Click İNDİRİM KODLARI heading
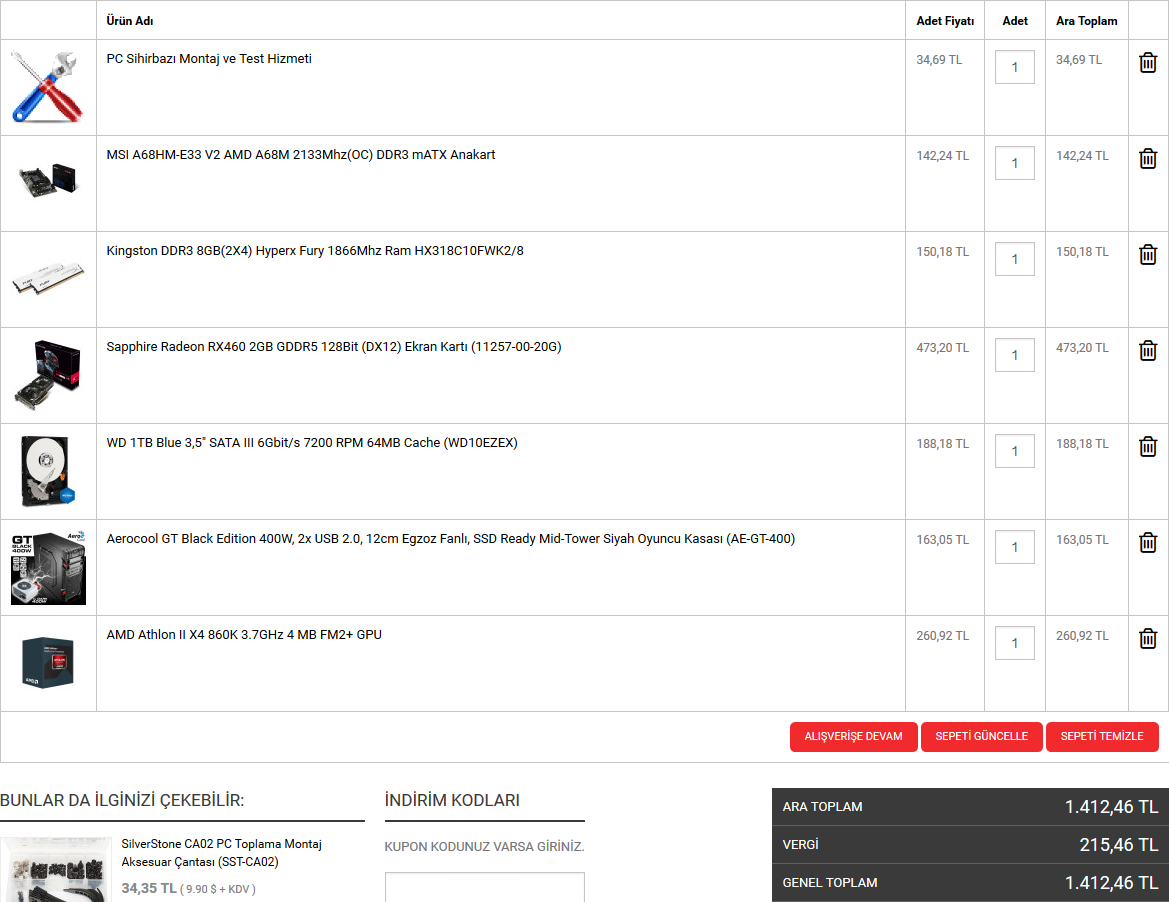 452,801
